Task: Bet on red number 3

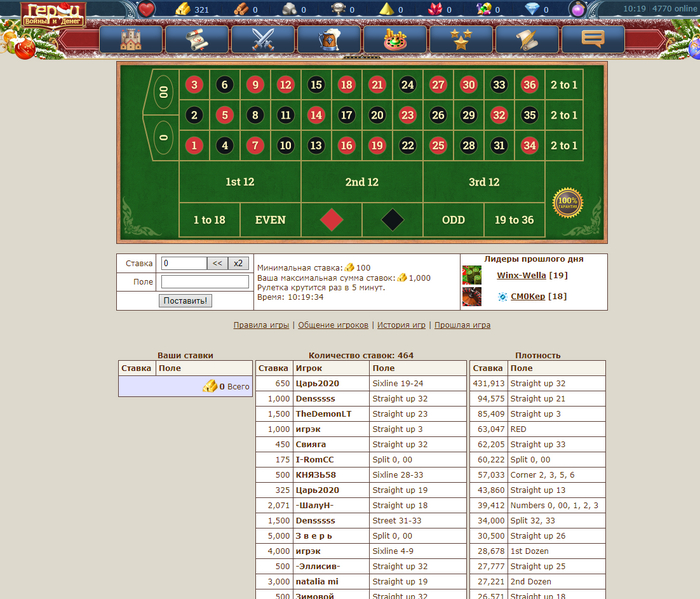Action: (194, 85)
